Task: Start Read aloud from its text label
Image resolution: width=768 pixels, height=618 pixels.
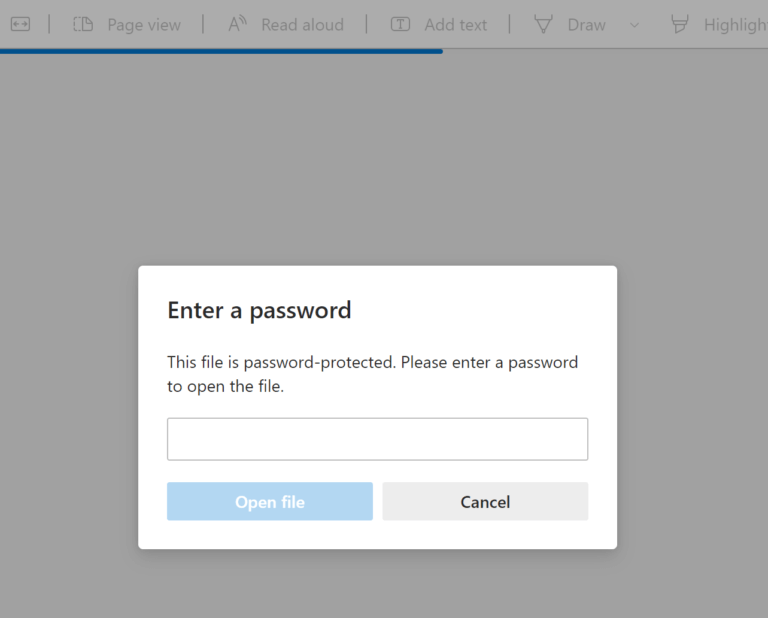Action: [302, 24]
